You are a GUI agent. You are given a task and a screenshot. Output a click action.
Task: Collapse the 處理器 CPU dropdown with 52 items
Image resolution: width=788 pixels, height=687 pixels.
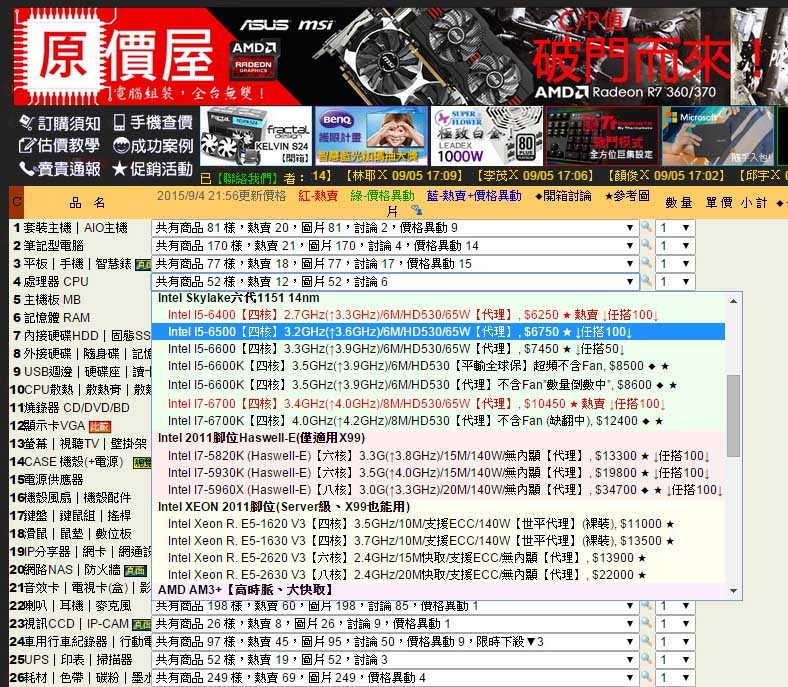pos(395,282)
